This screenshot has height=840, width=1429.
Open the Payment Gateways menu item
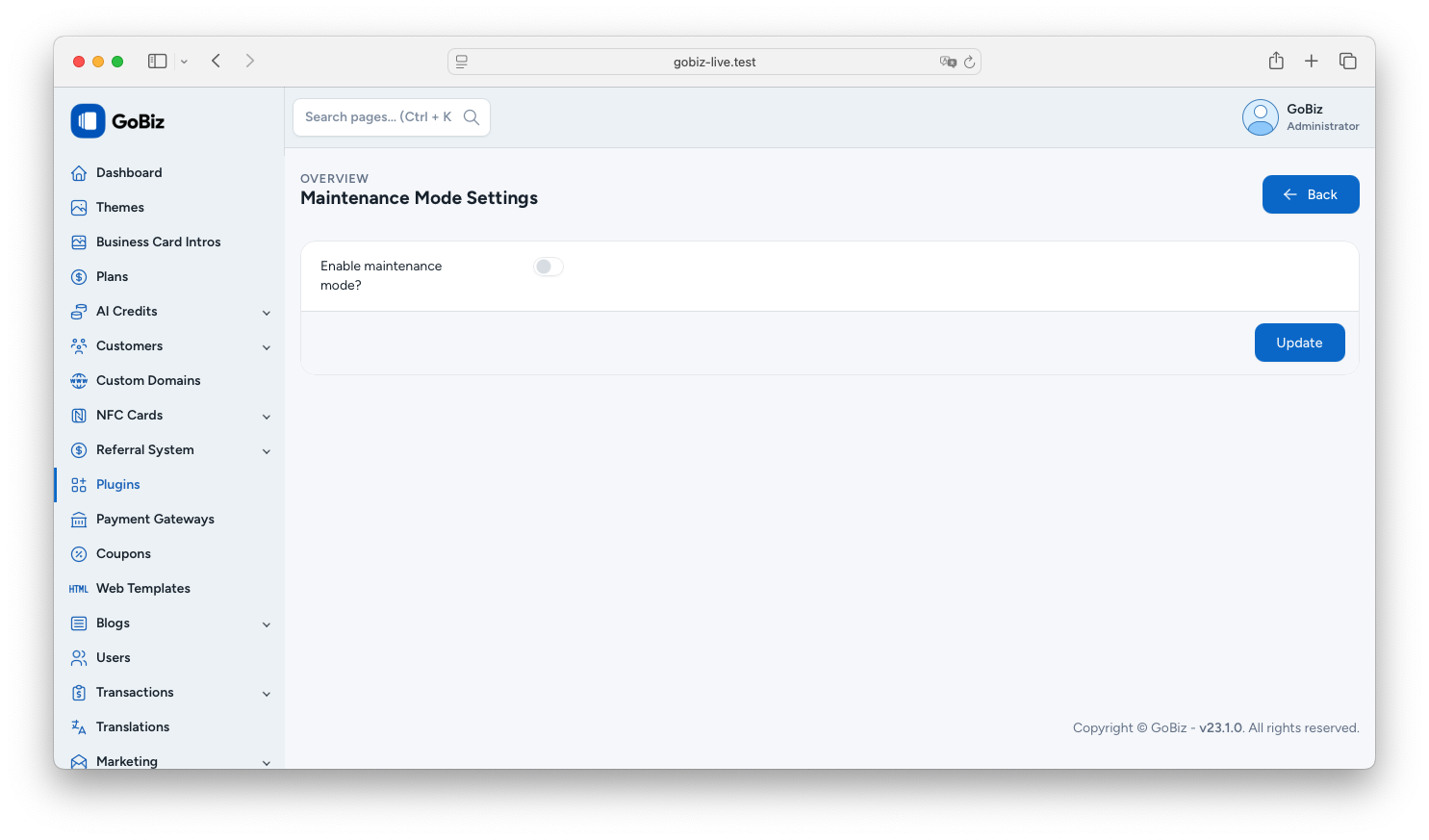(169, 520)
